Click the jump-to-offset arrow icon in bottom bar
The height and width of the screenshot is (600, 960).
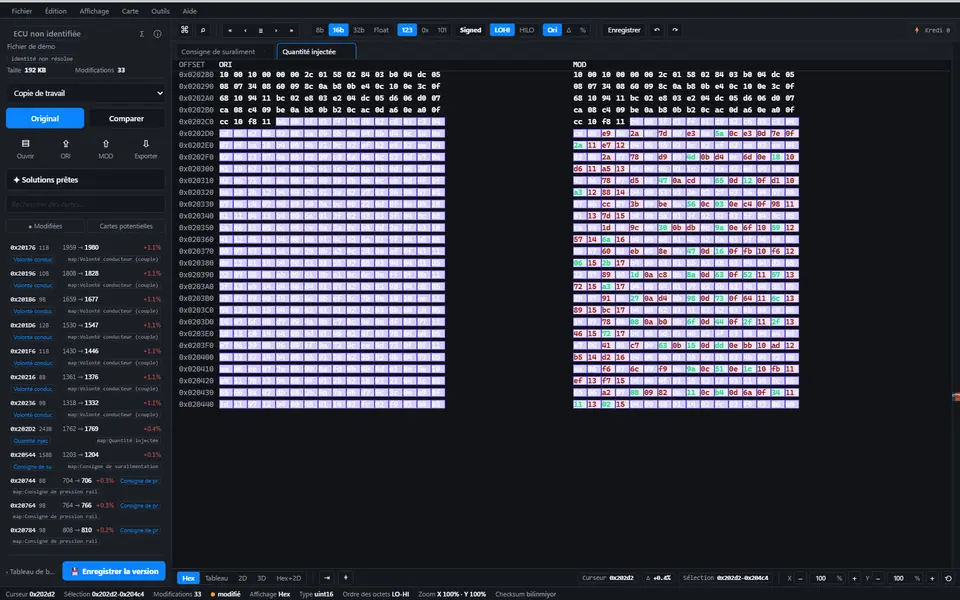327,577
